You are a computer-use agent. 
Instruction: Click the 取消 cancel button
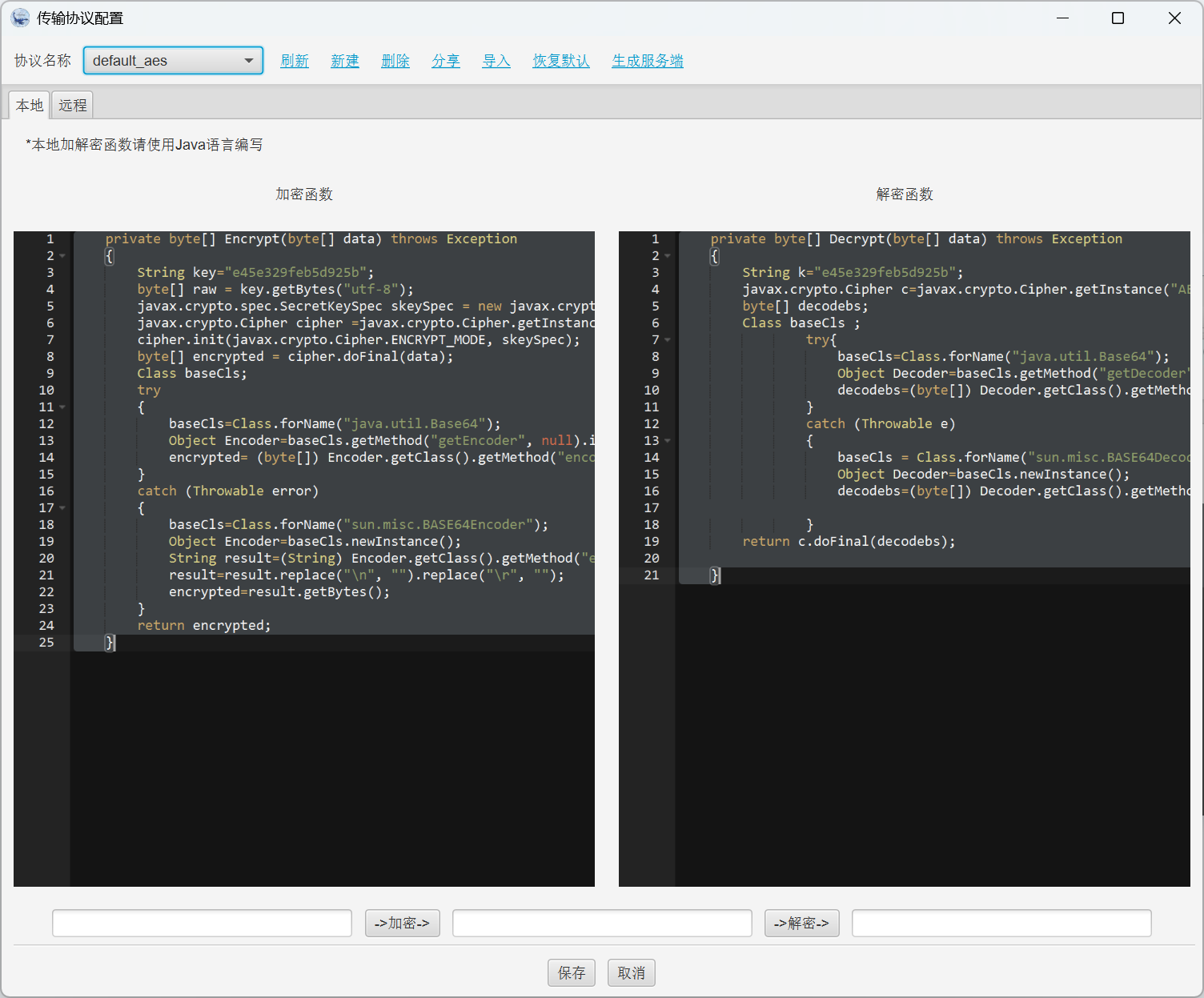632,973
